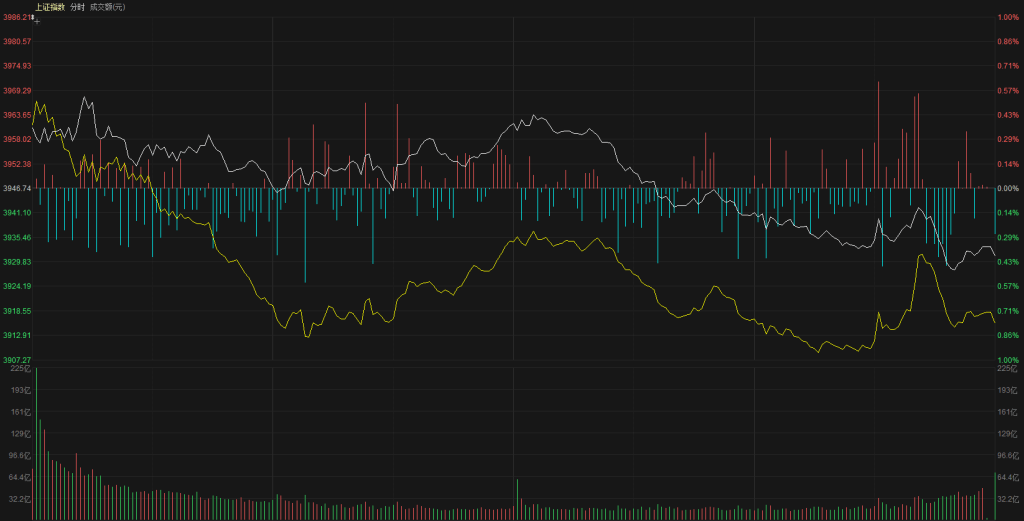Click the 3969.29 price axis label
The height and width of the screenshot is (521, 1024).
17,90
